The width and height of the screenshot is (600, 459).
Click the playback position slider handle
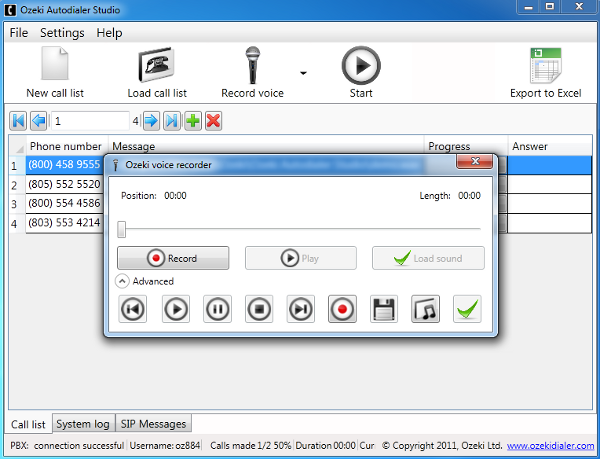121,229
